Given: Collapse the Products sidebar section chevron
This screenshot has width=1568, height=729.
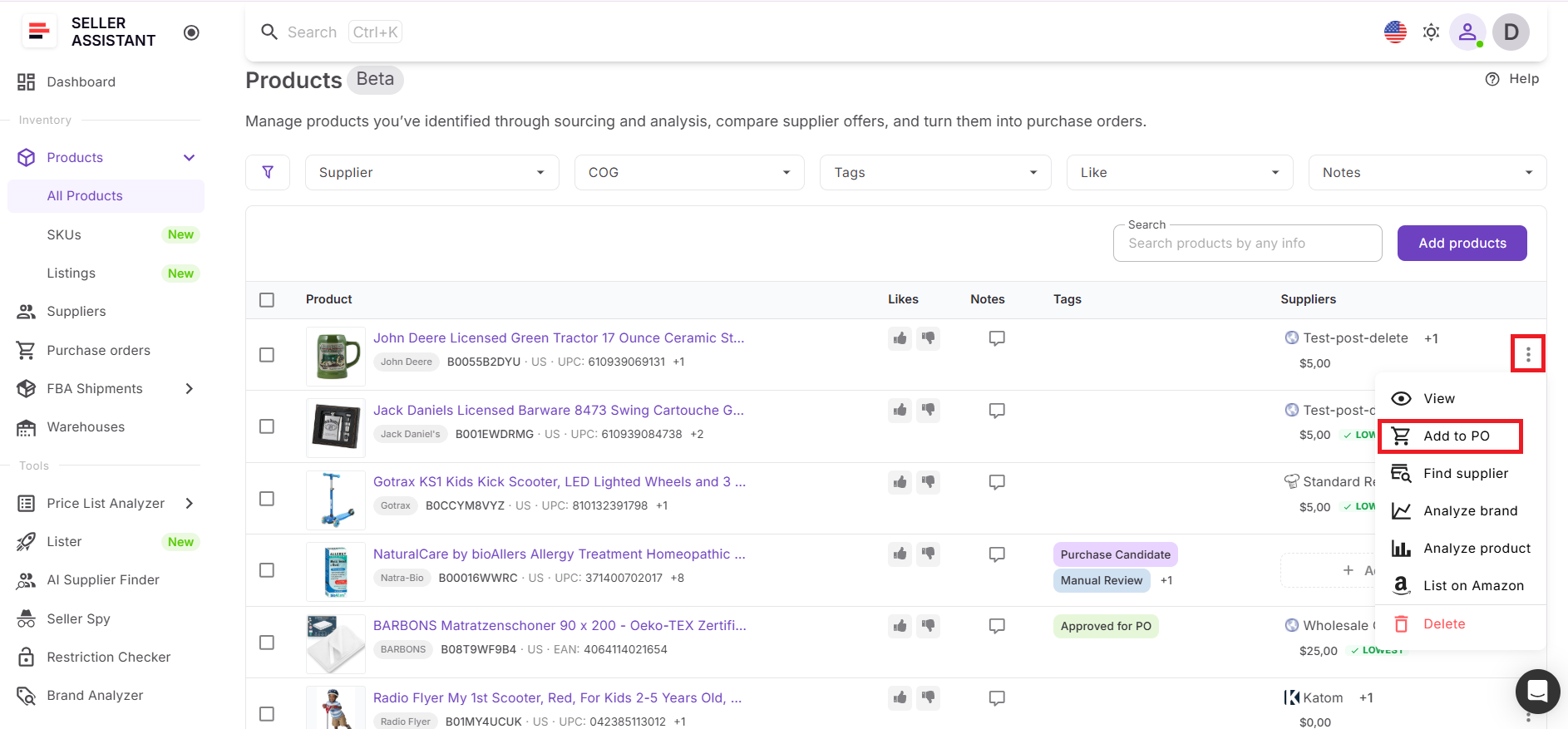Looking at the screenshot, I should (x=190, y=158).
